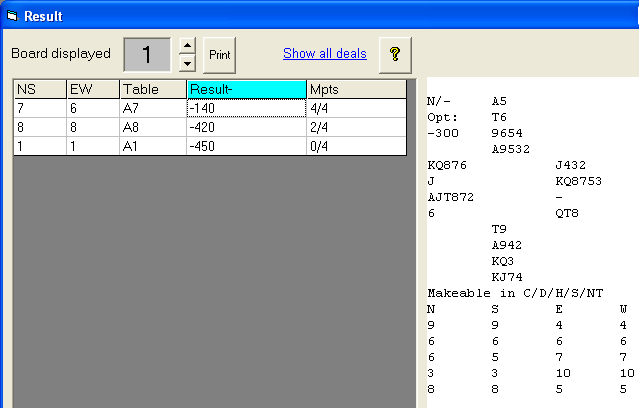Click South's club holding KJ74
This screenshot has height=408, width=639.
[507, 277]
